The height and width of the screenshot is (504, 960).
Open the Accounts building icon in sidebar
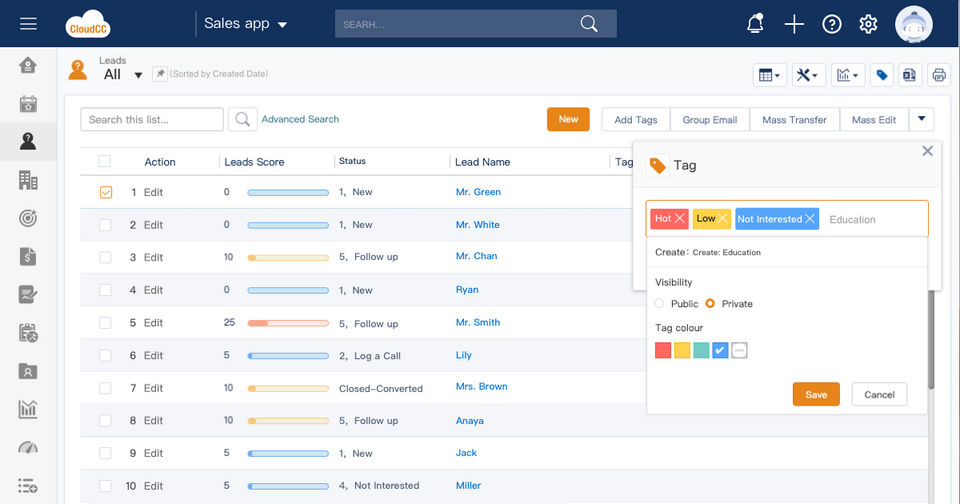coord(28,180)
